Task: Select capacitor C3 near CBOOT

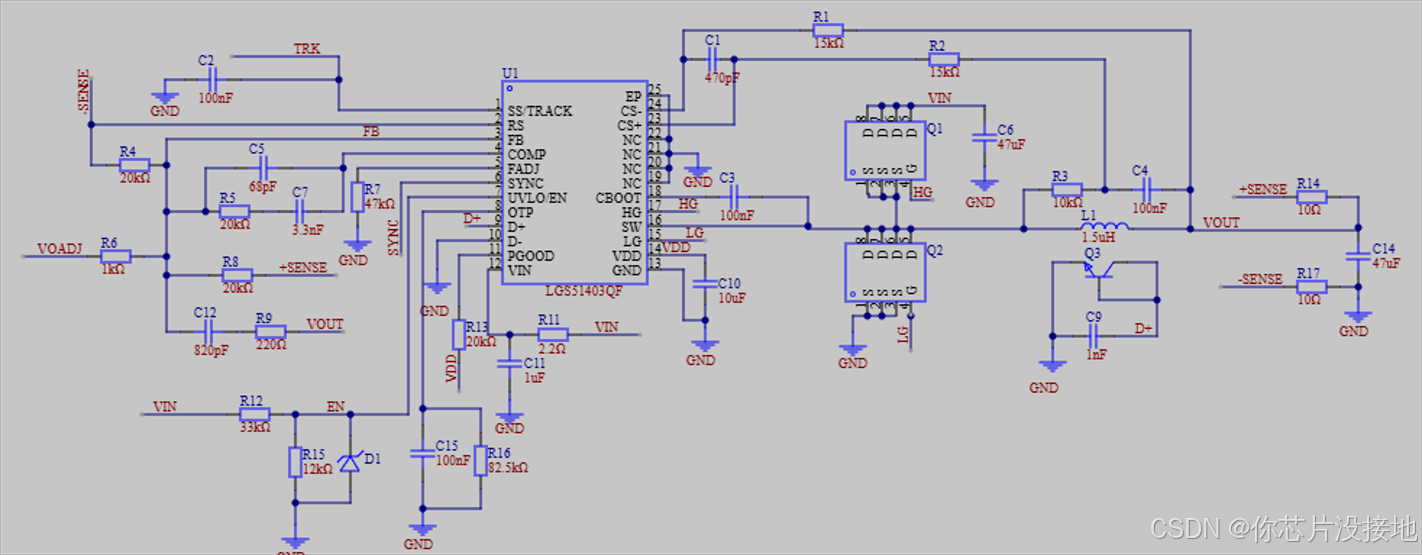Action: point(734,197)
